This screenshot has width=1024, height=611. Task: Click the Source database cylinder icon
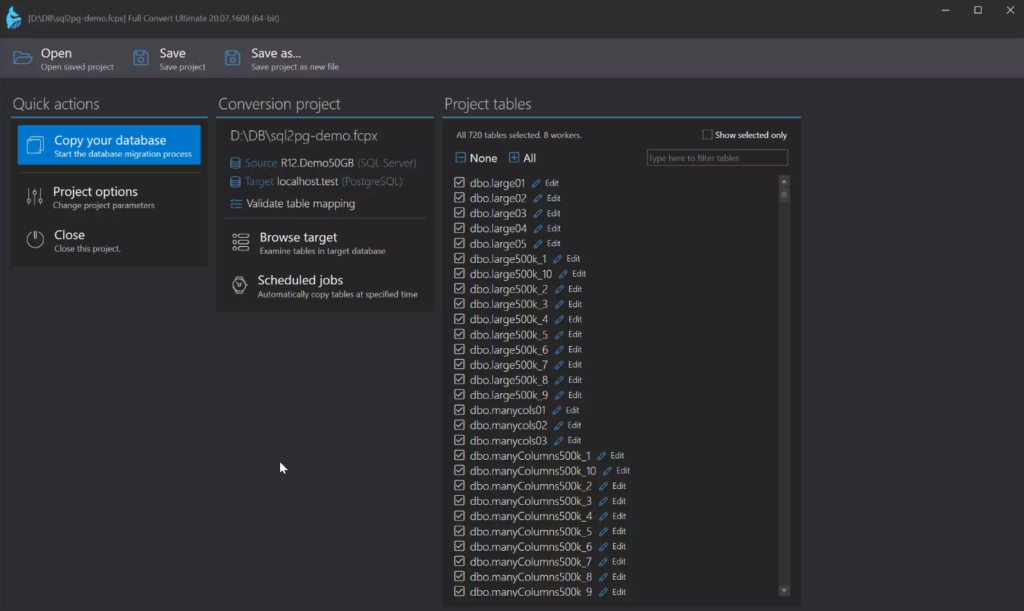(x=235, y=163)
